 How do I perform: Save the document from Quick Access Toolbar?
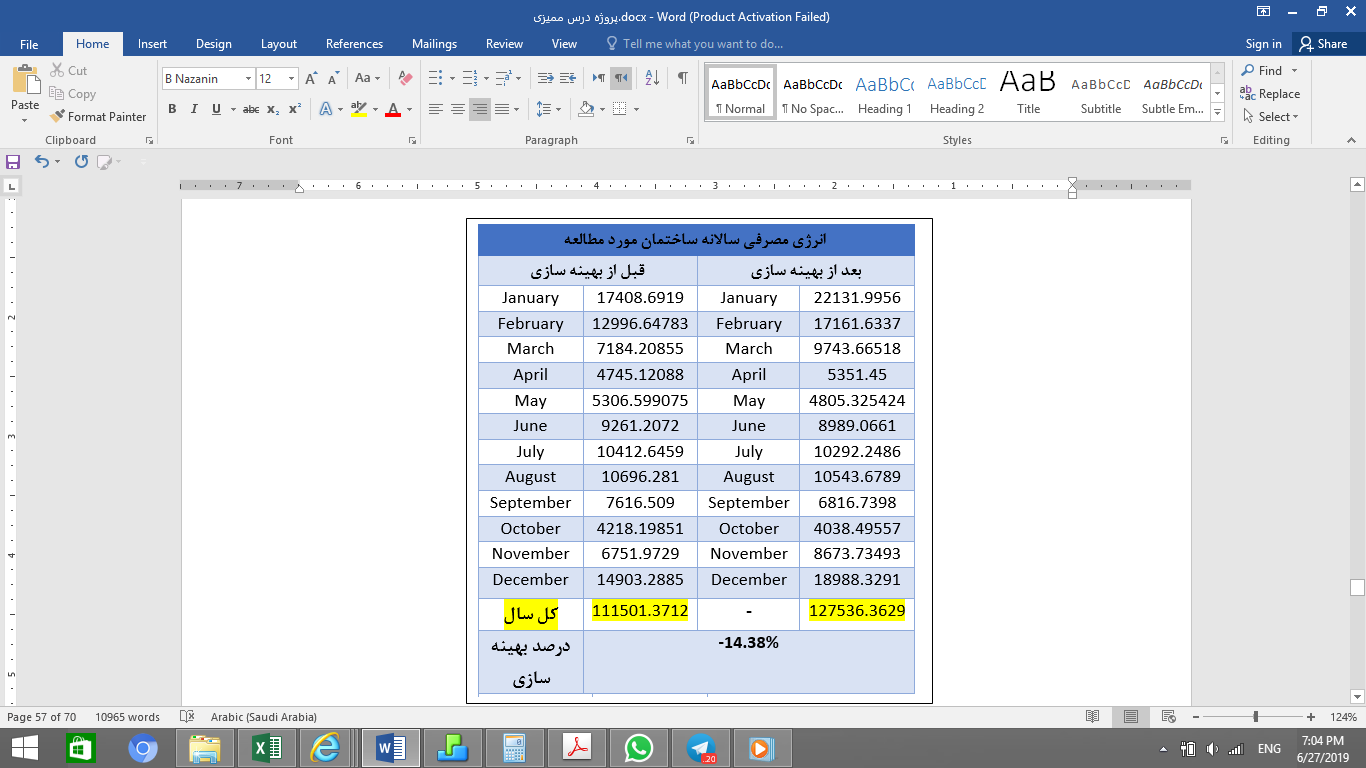coord(13,161)
